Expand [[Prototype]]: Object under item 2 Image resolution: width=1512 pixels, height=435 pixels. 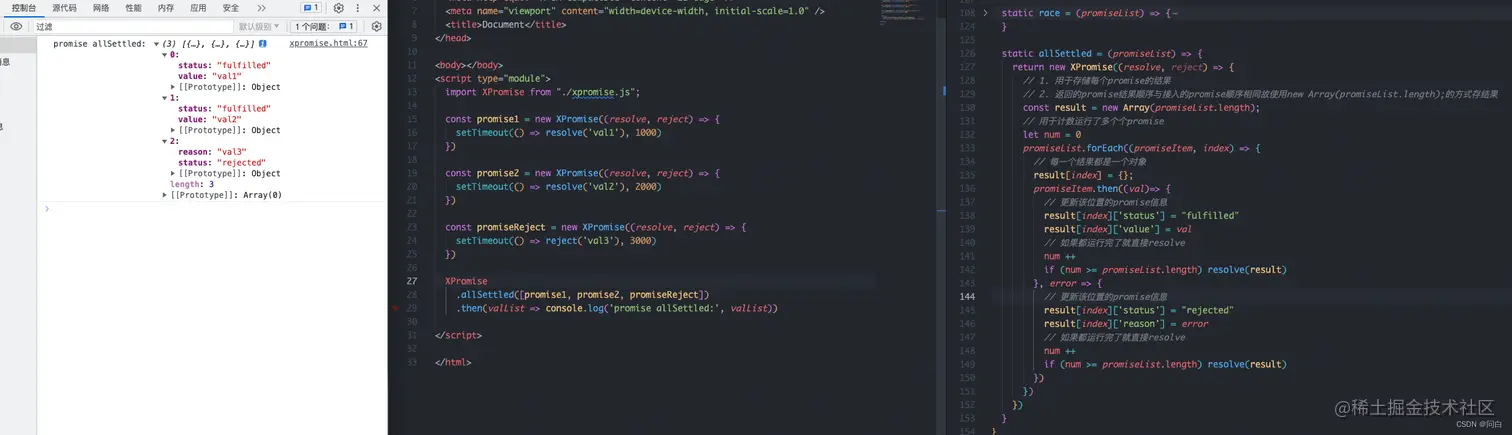tap(174, 173)
